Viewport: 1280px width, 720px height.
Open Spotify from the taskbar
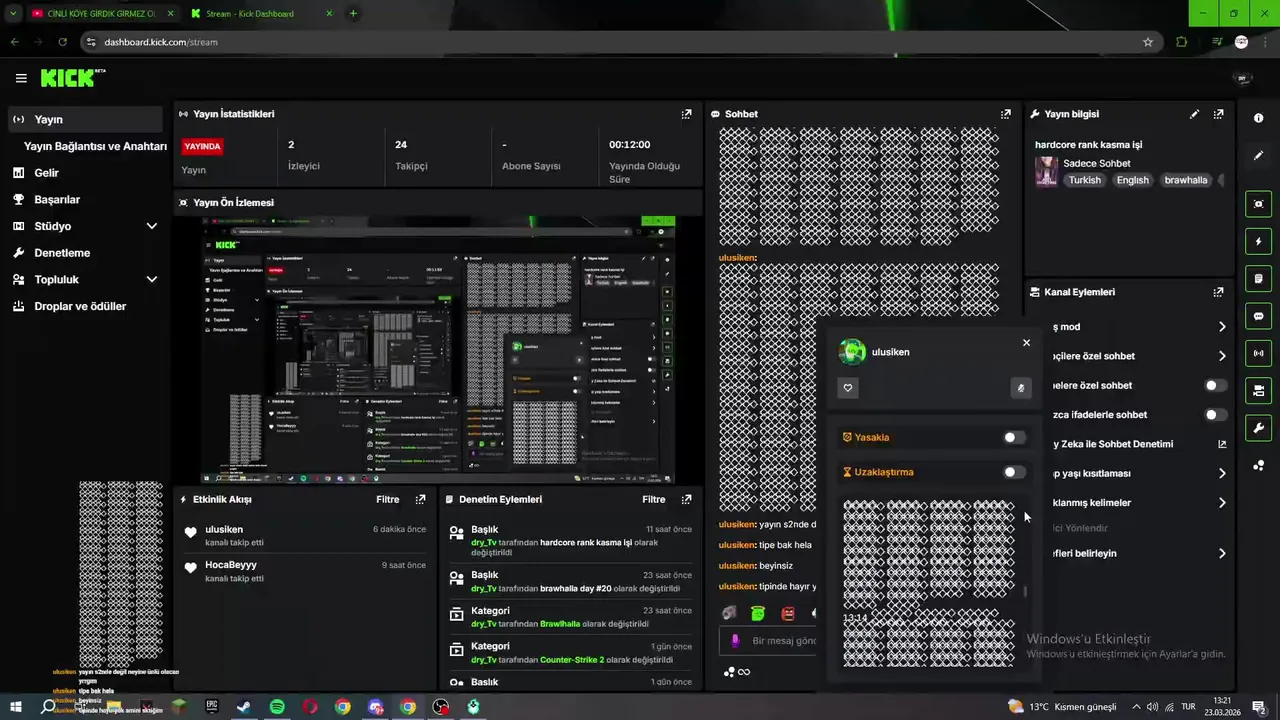[277, 707]
